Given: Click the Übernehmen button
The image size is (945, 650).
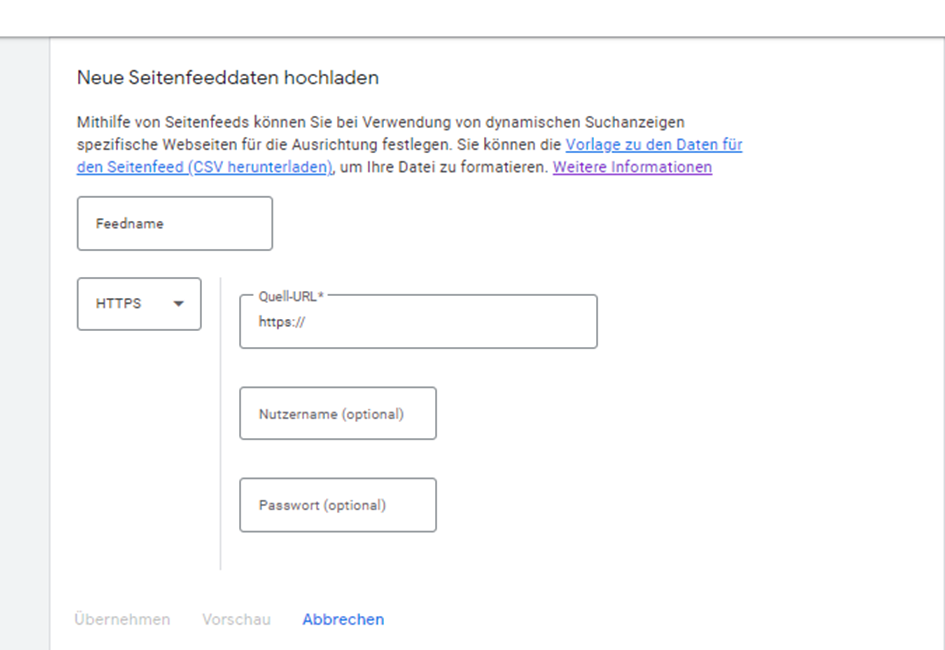Looking at the screenshot, I should click(x=122, y=619).
